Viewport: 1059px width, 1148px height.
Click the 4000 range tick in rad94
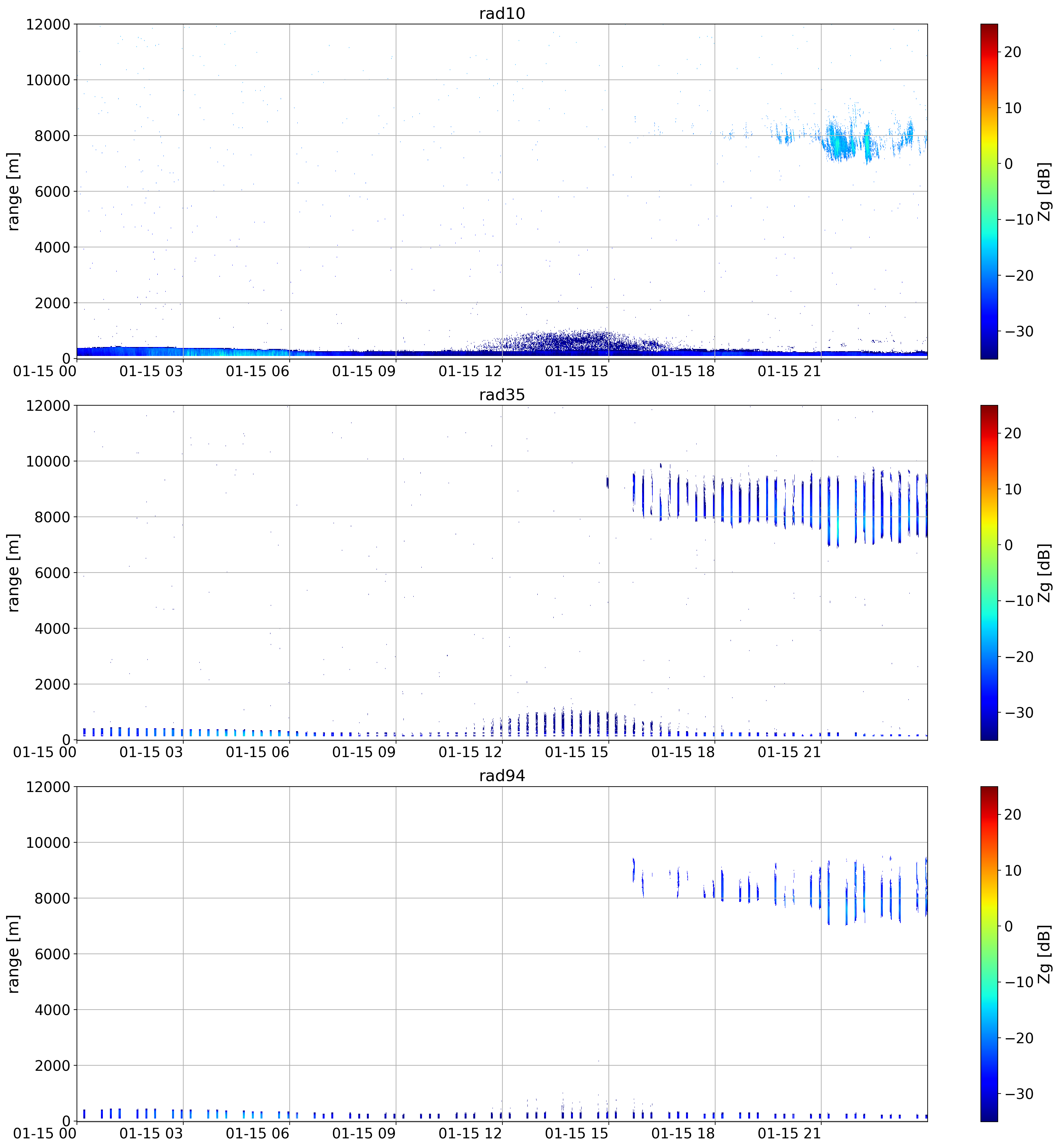(52, 1010)
